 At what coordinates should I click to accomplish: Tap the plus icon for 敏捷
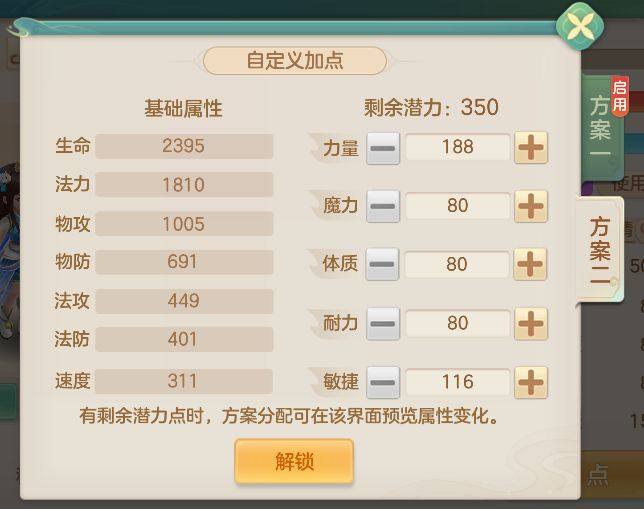pyautogui.click(x=531, y=382)
